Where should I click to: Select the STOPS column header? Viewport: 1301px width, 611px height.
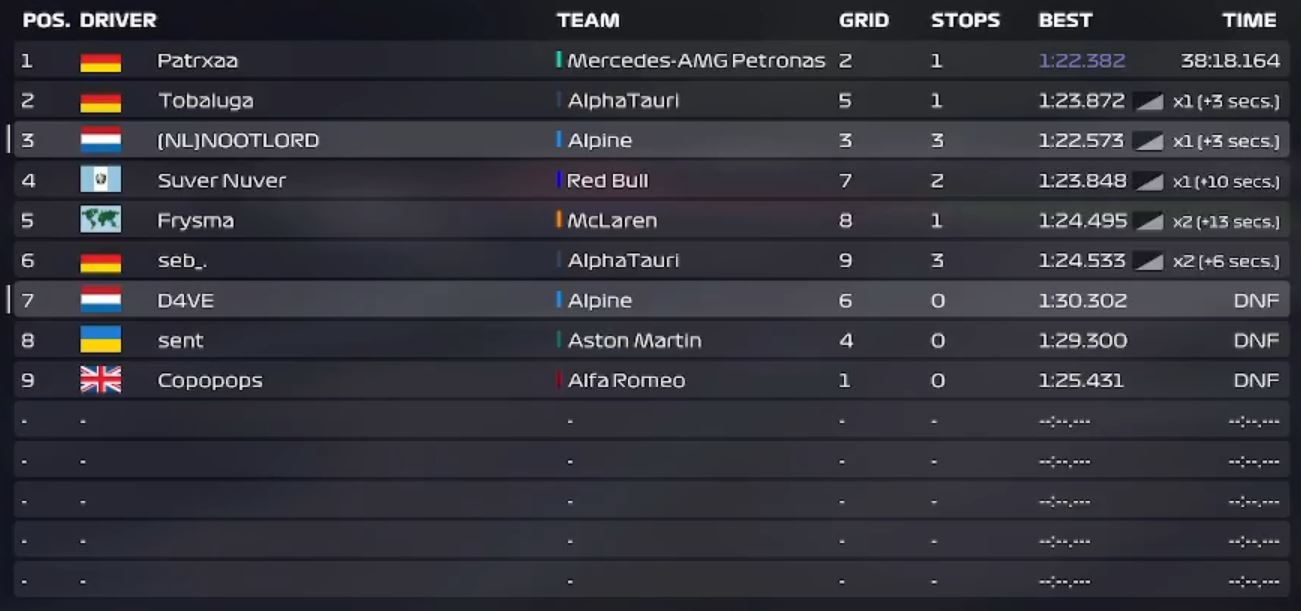pos(965,20)
